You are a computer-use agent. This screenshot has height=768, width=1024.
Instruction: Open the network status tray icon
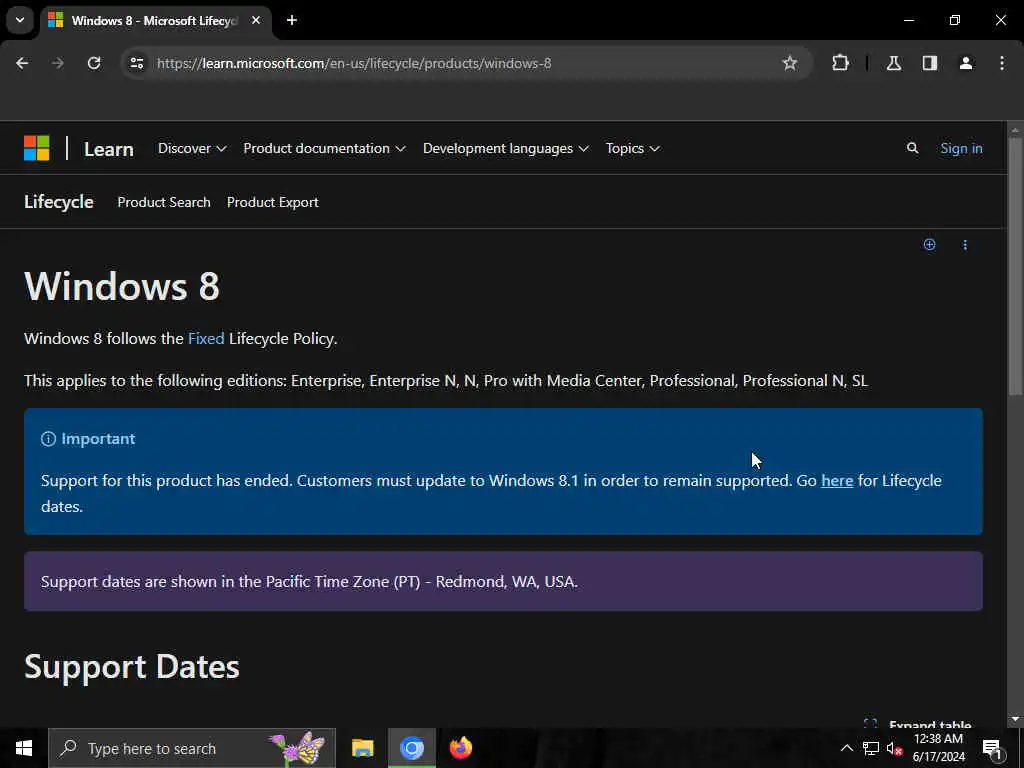(871, 748)
